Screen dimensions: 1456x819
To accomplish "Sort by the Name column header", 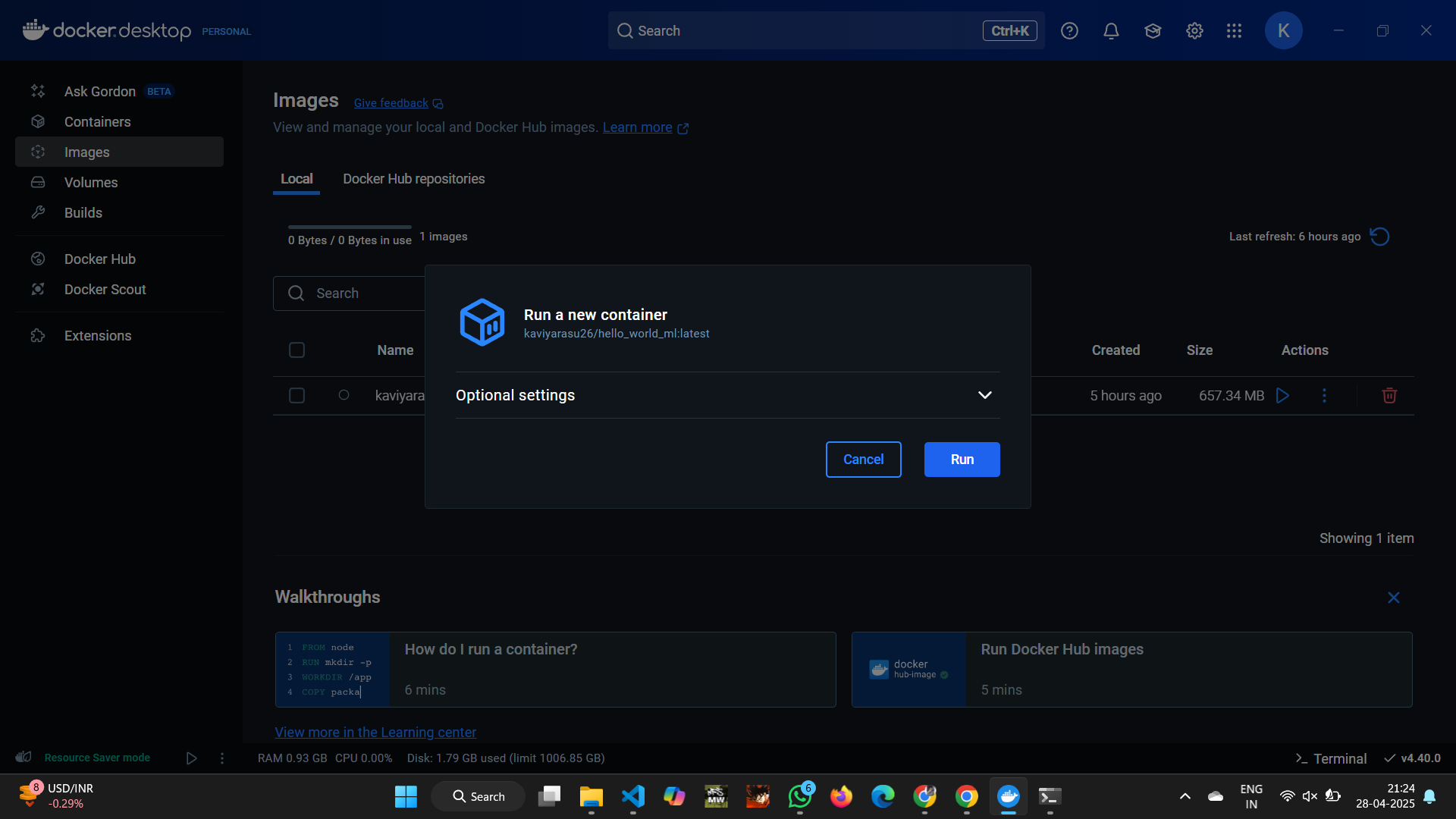I will (x=395, y=350).
